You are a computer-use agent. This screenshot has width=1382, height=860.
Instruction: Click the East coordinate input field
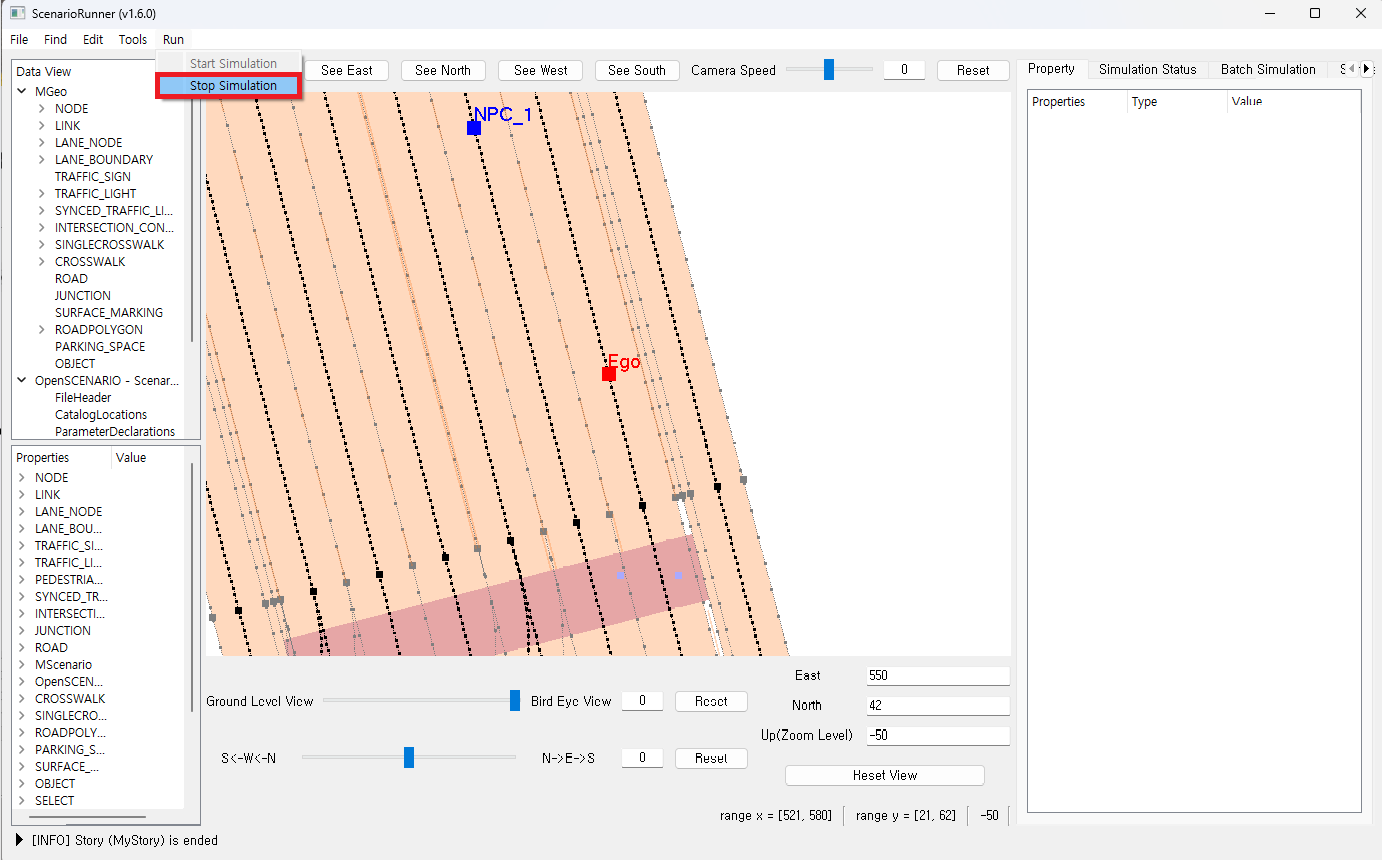pyautogui.click(x=937, y=676)
